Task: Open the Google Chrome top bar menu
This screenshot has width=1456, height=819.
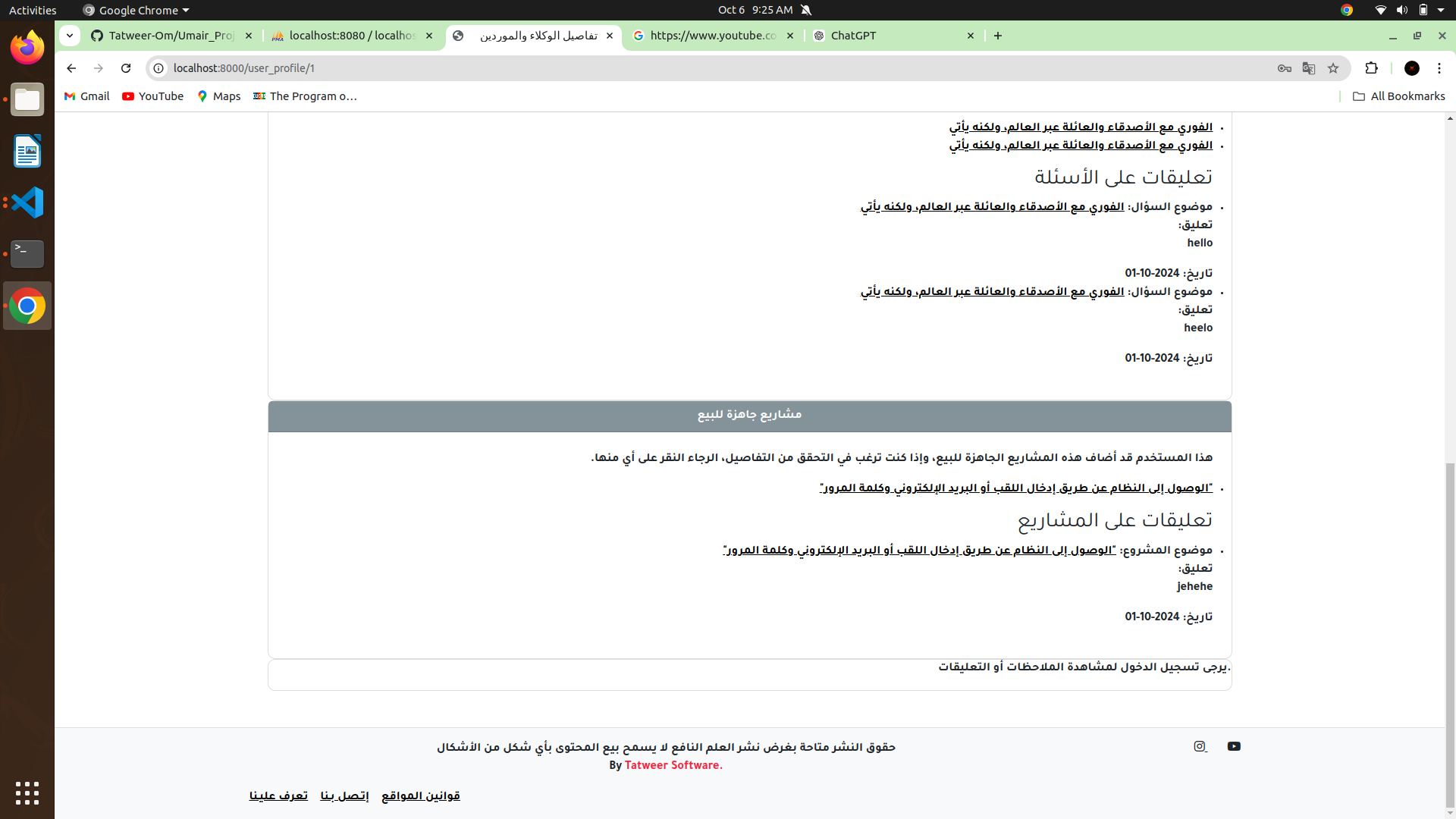Action: tap(135, 10)
